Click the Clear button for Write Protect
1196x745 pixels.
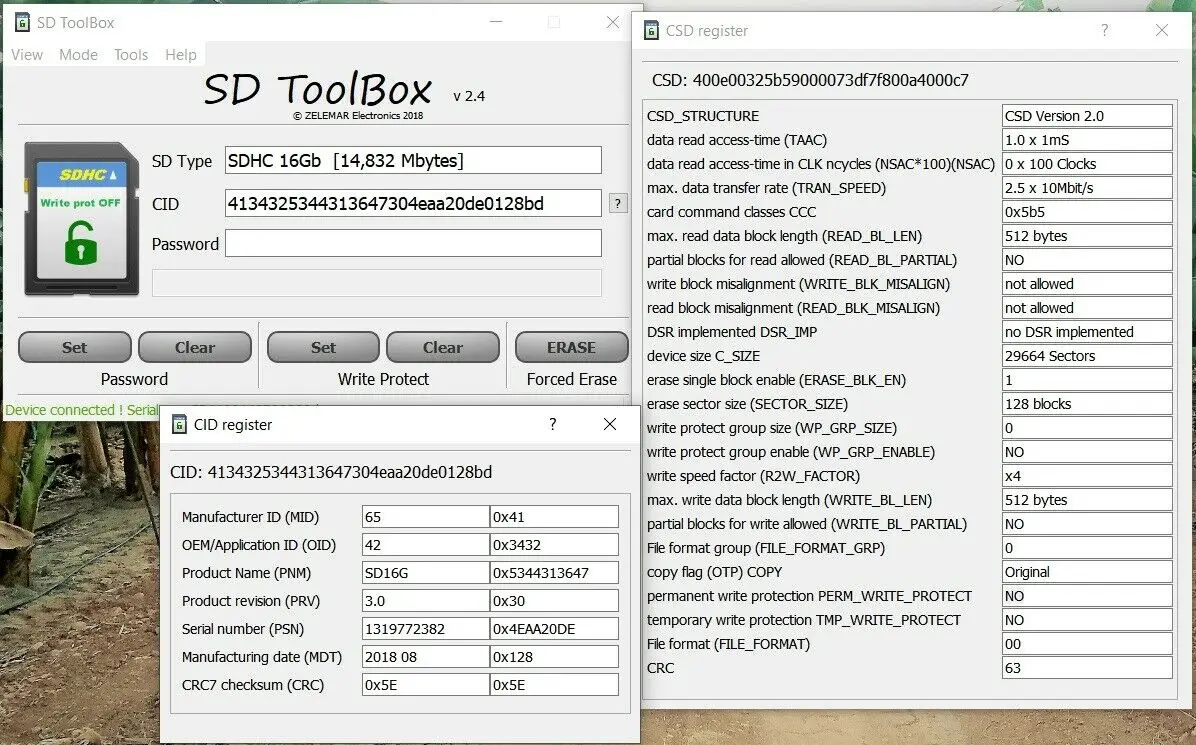442,347
